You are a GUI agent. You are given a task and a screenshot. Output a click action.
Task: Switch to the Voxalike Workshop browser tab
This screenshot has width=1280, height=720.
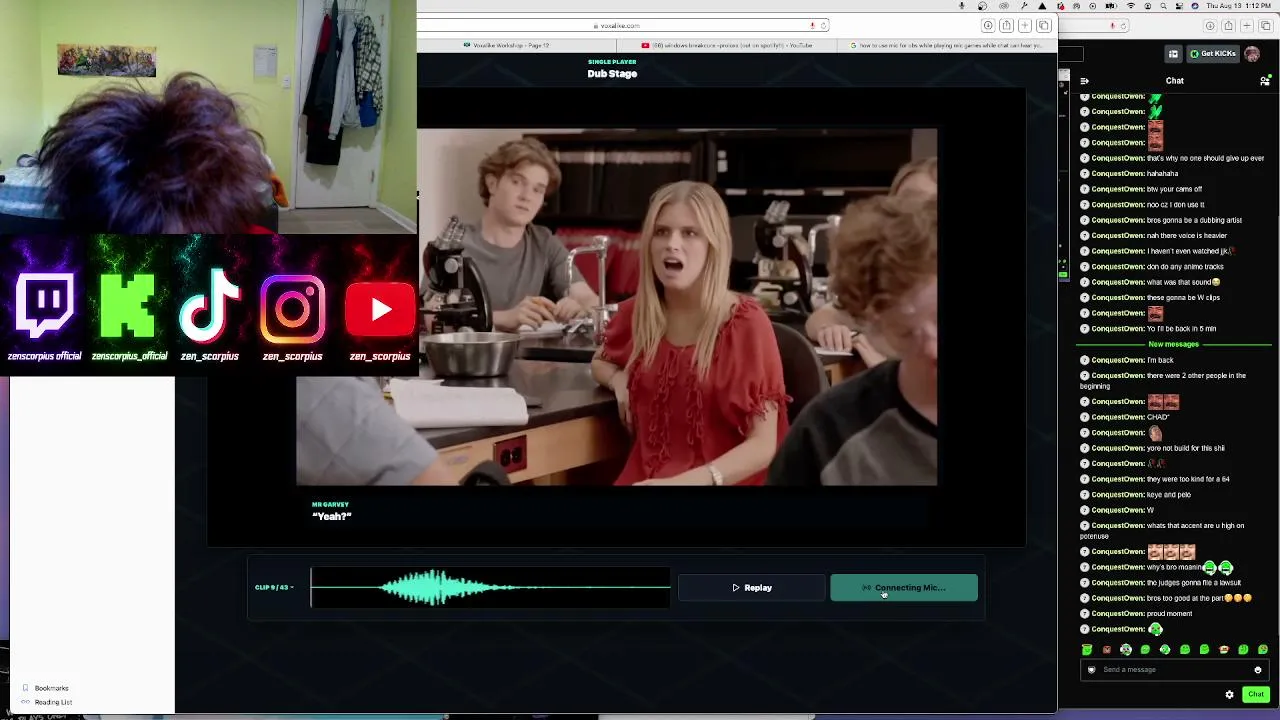[506, 45]
